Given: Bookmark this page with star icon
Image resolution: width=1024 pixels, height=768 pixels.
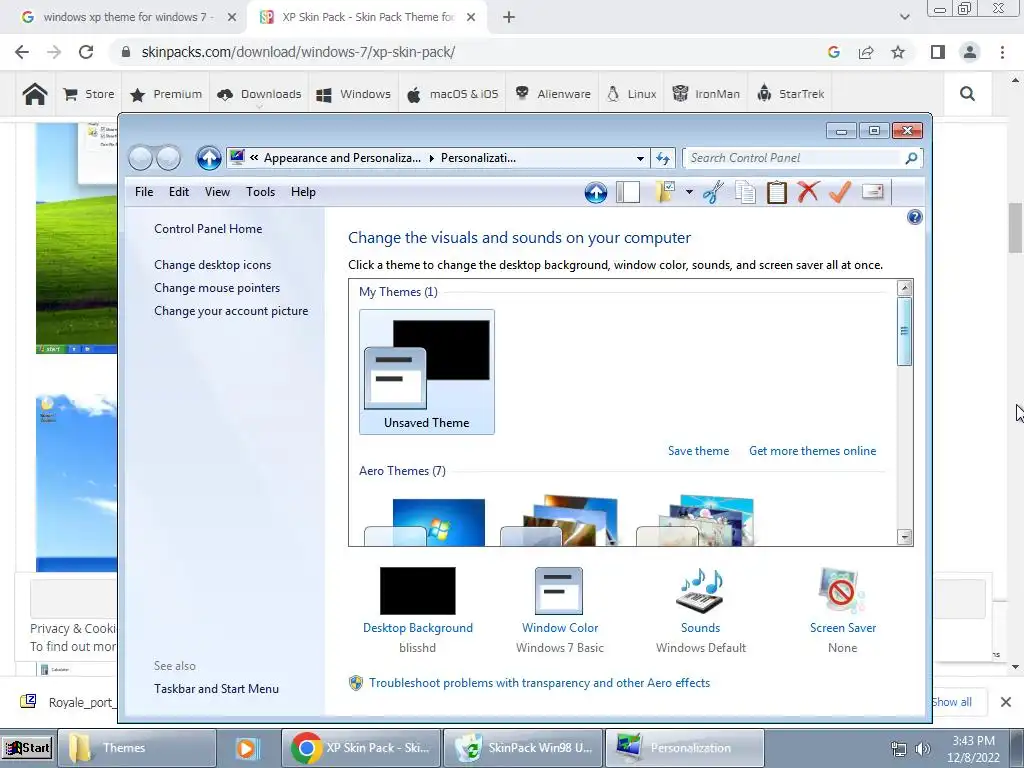Looking at the screenshot, I should 898,52.
